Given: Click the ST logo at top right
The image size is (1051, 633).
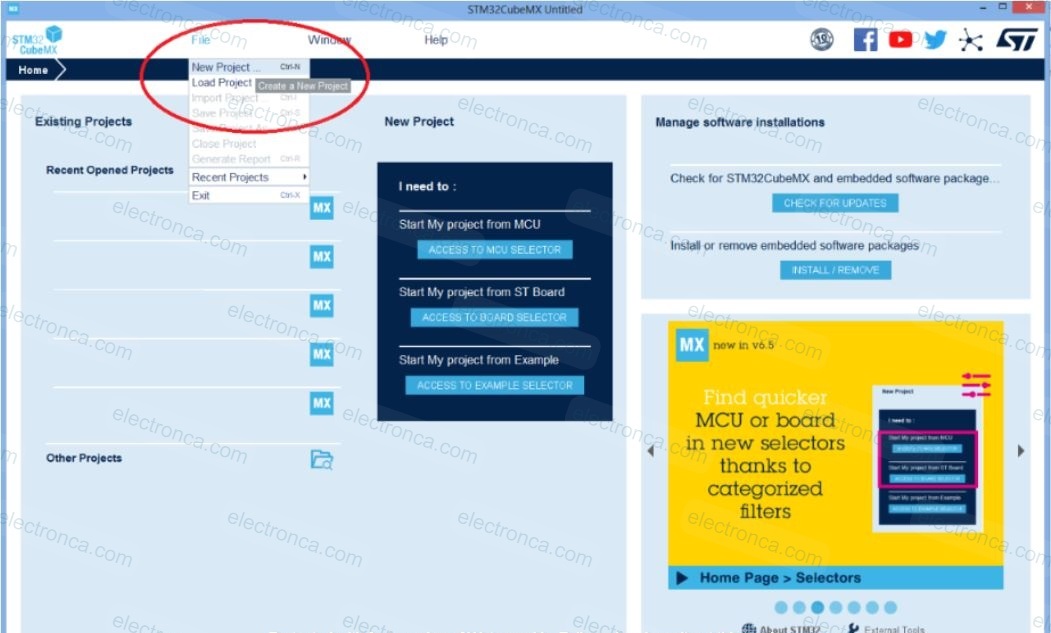Looking at the screenshot, I should click(x=1017, y=40).
